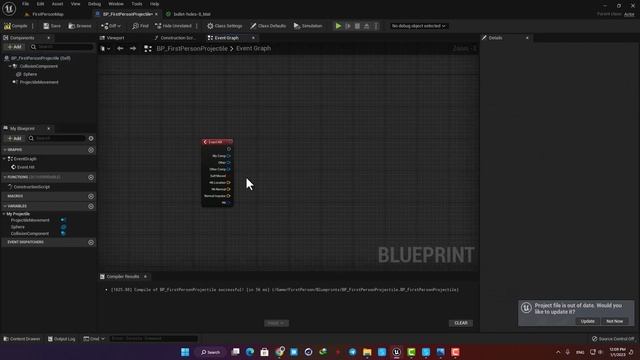Click the Eject button in play controls
Viewport: 640px width, 360px height.
367,26
